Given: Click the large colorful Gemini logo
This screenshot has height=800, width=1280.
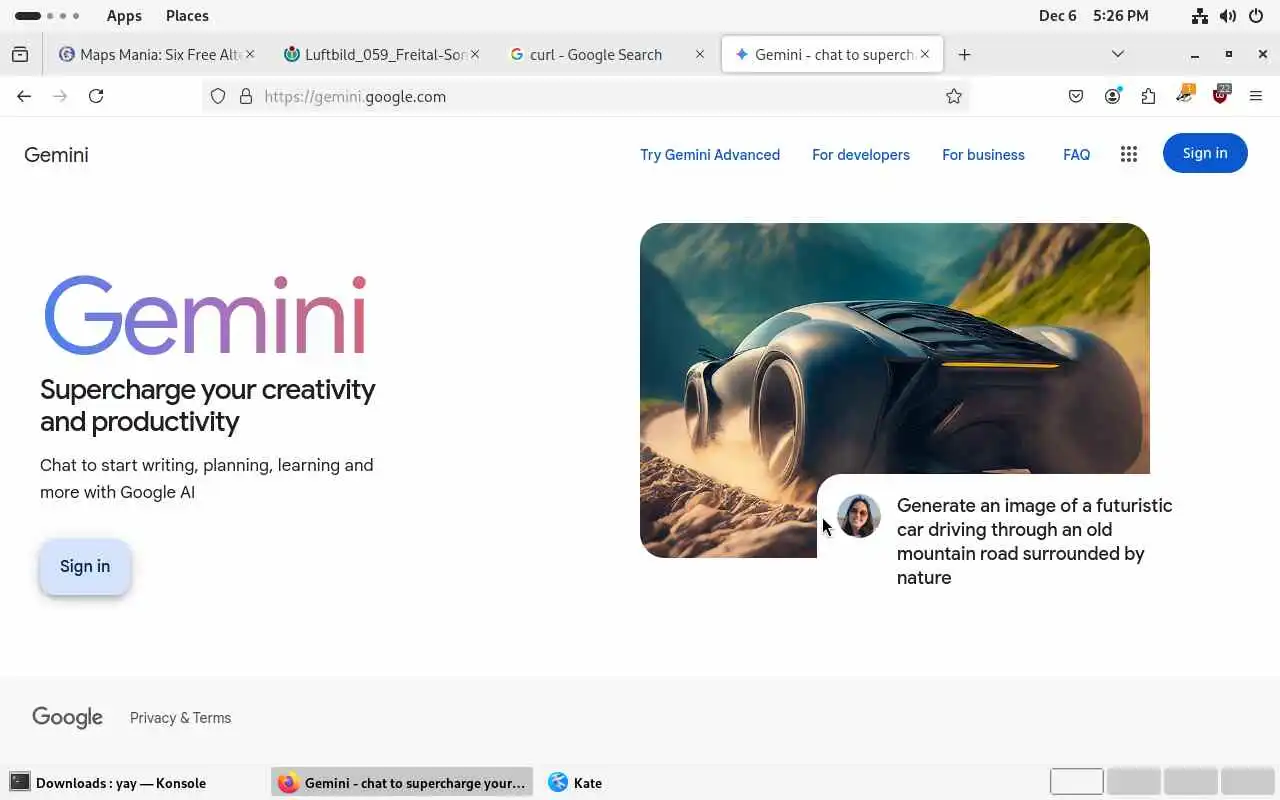Looking at the screenshot, I should (205, 315).
